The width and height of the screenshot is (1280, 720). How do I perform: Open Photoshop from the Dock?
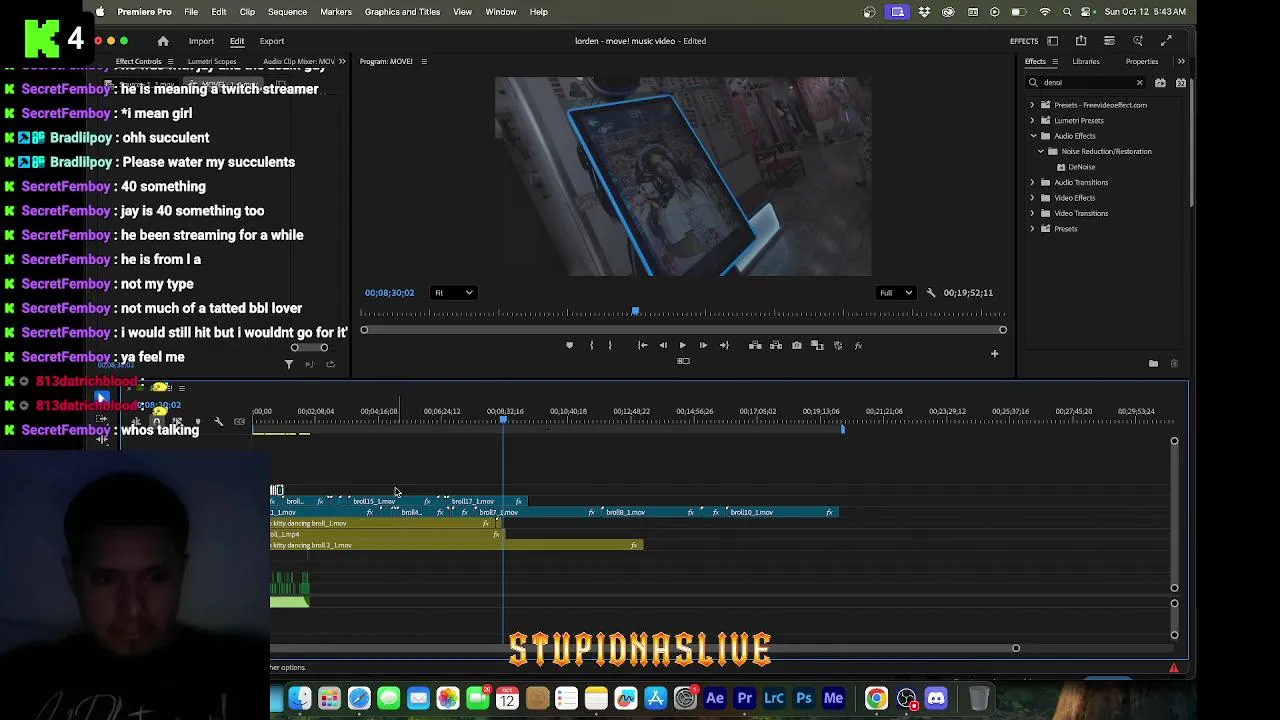(804, 698)
